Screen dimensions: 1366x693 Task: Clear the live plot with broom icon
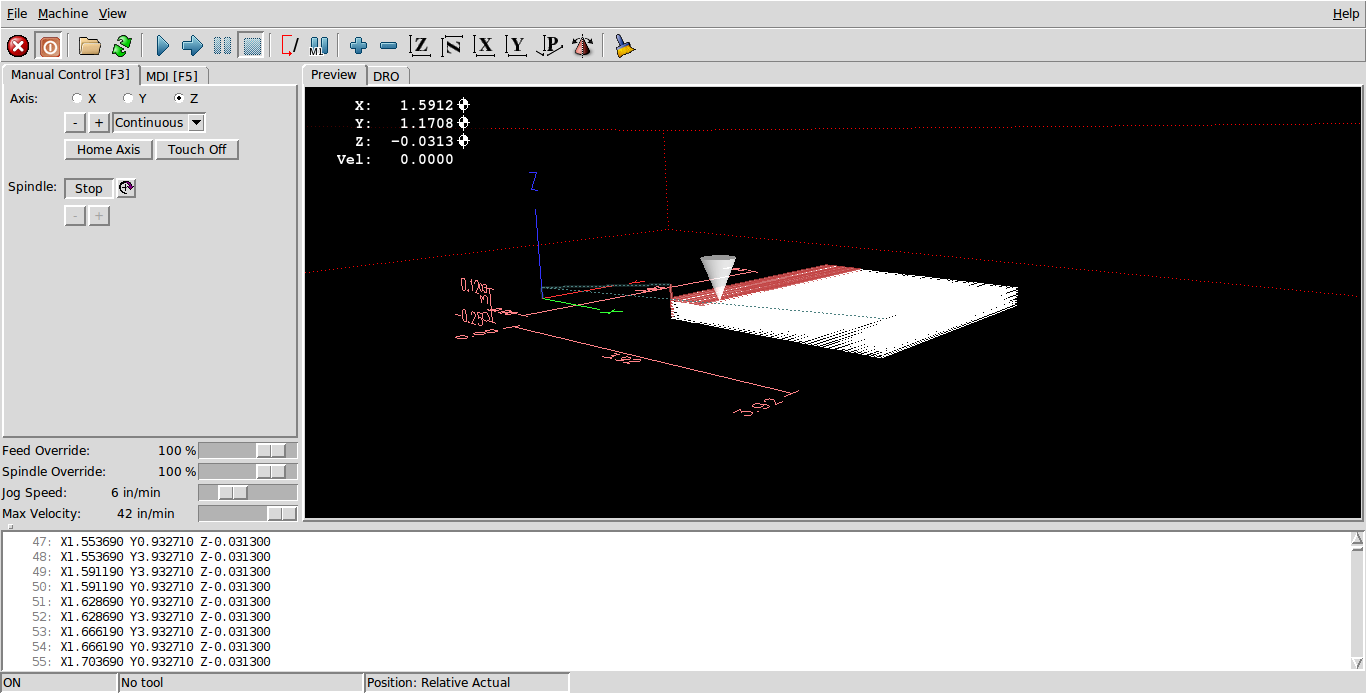625,46
